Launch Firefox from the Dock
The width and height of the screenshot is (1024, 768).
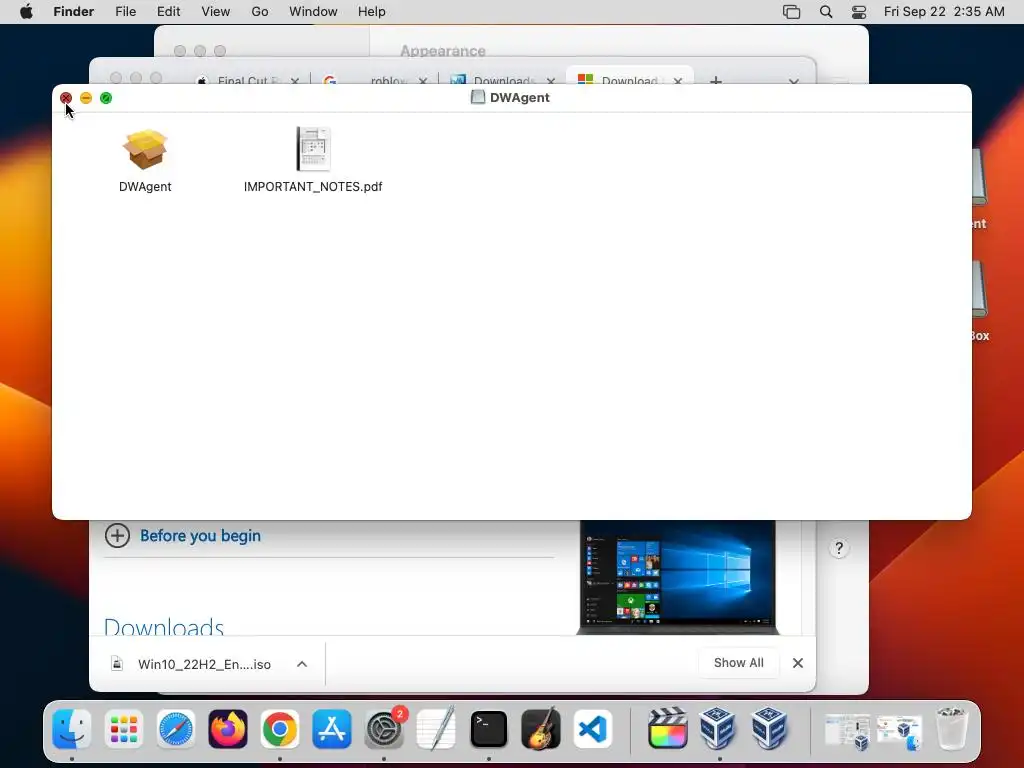click(228, 729)
